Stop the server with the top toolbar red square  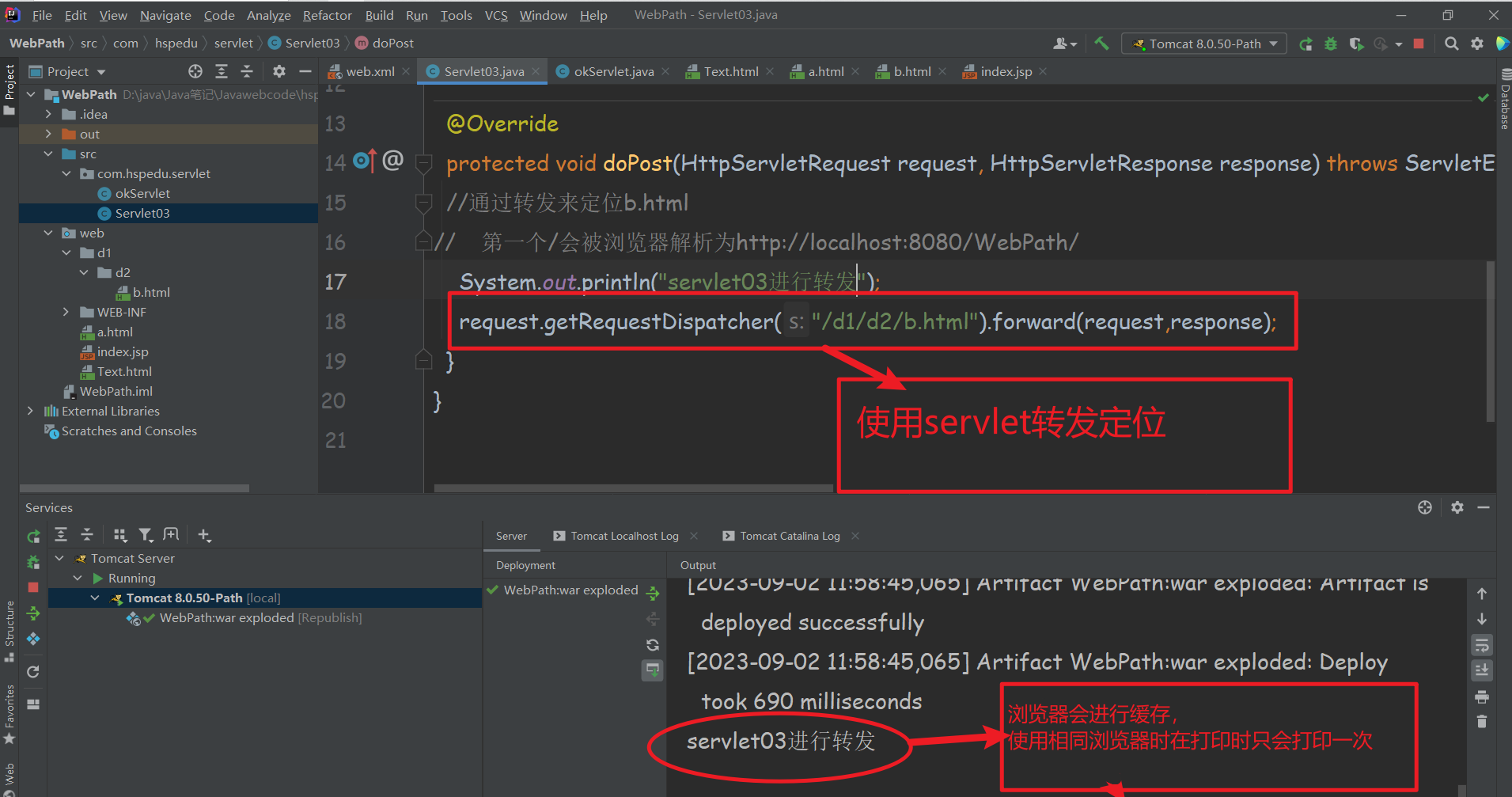point(1419,44)
